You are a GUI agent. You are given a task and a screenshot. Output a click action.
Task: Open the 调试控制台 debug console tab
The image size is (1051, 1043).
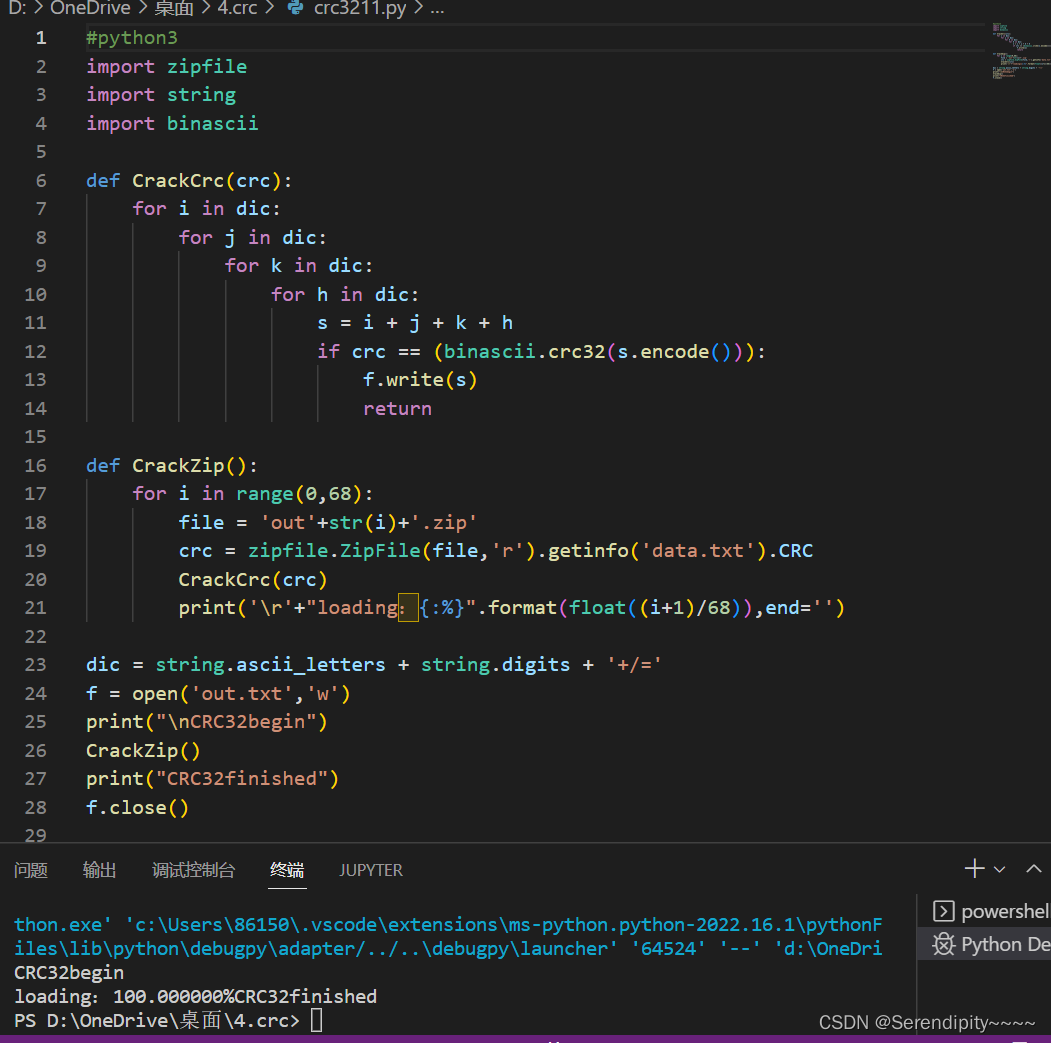coord(193,870)
